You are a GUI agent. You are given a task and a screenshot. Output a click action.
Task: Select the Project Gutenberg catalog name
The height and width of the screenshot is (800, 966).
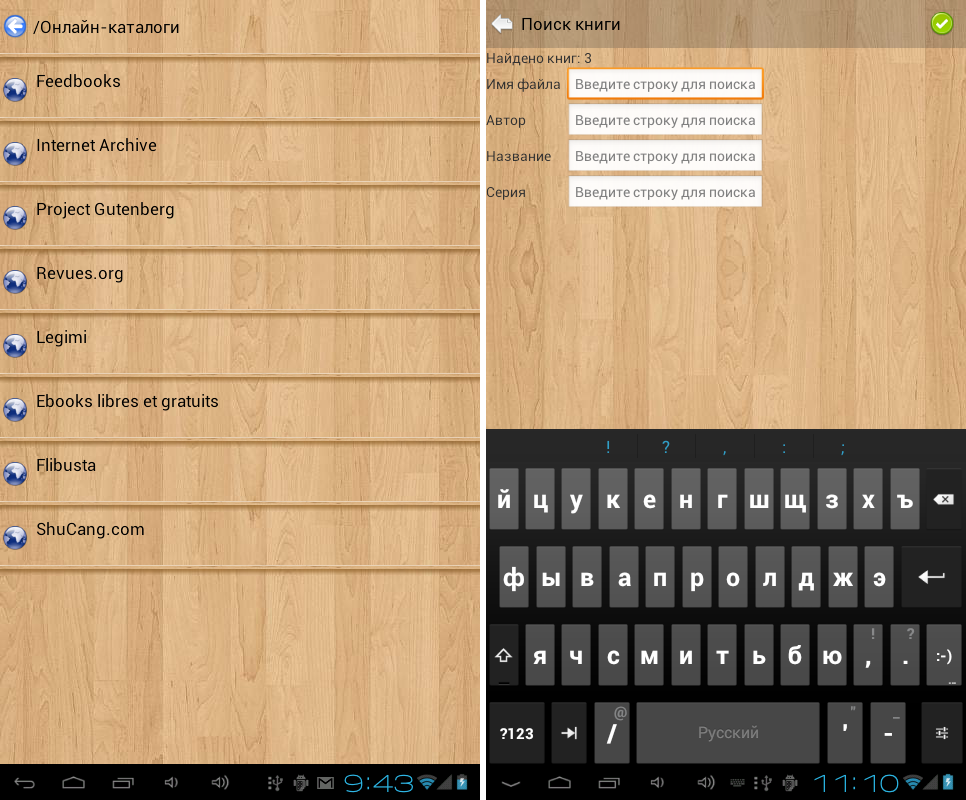(105, 210)
